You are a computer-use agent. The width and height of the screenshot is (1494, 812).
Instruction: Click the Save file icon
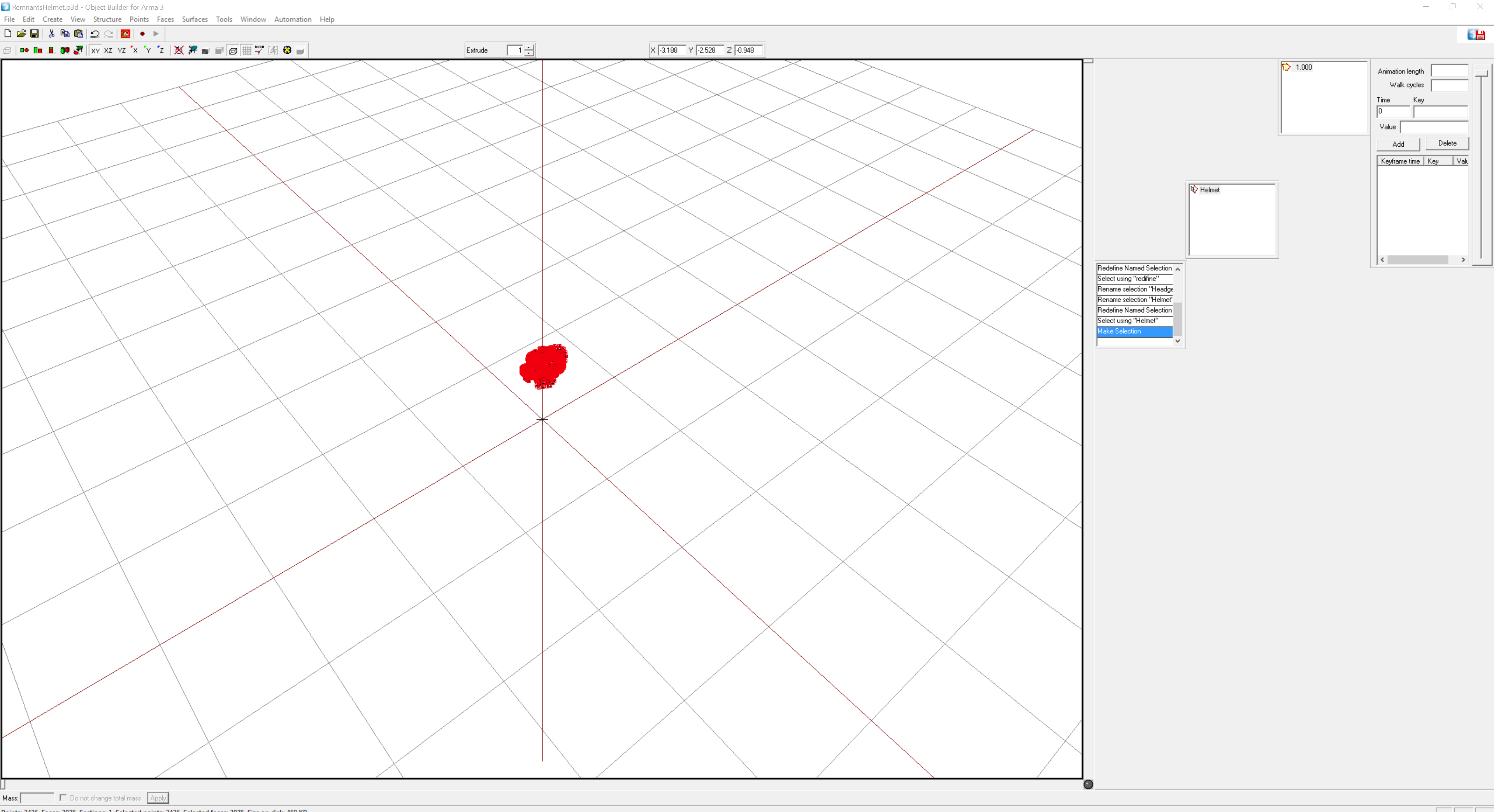coord(34,33)
